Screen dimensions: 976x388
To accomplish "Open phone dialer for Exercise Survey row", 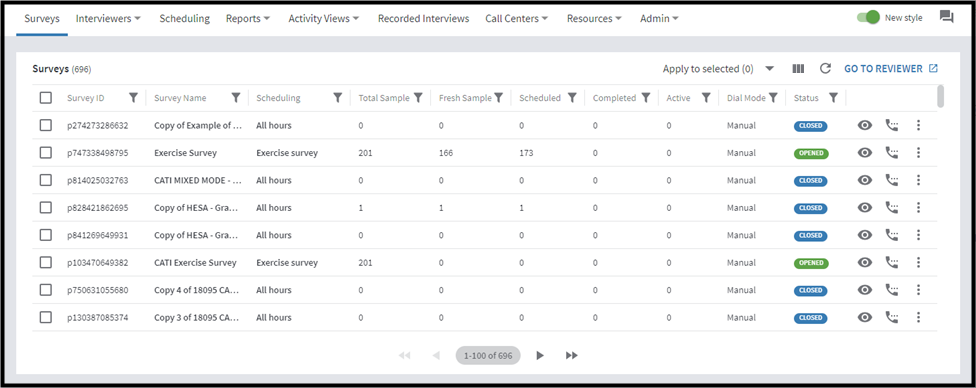I will pyautogui.click(x=892, y=153).
